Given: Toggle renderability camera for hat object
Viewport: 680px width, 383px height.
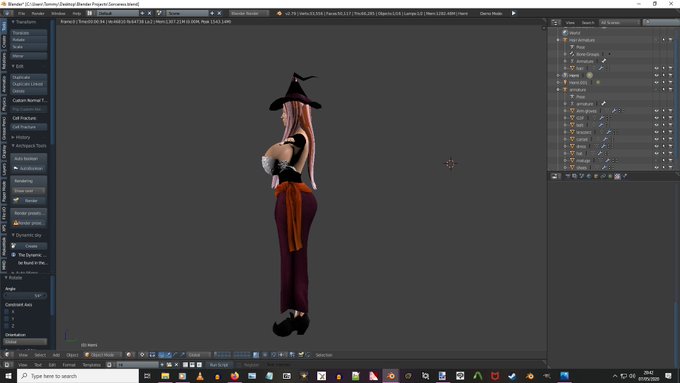Looking at the screenshot, I should (x=670, y=154).
